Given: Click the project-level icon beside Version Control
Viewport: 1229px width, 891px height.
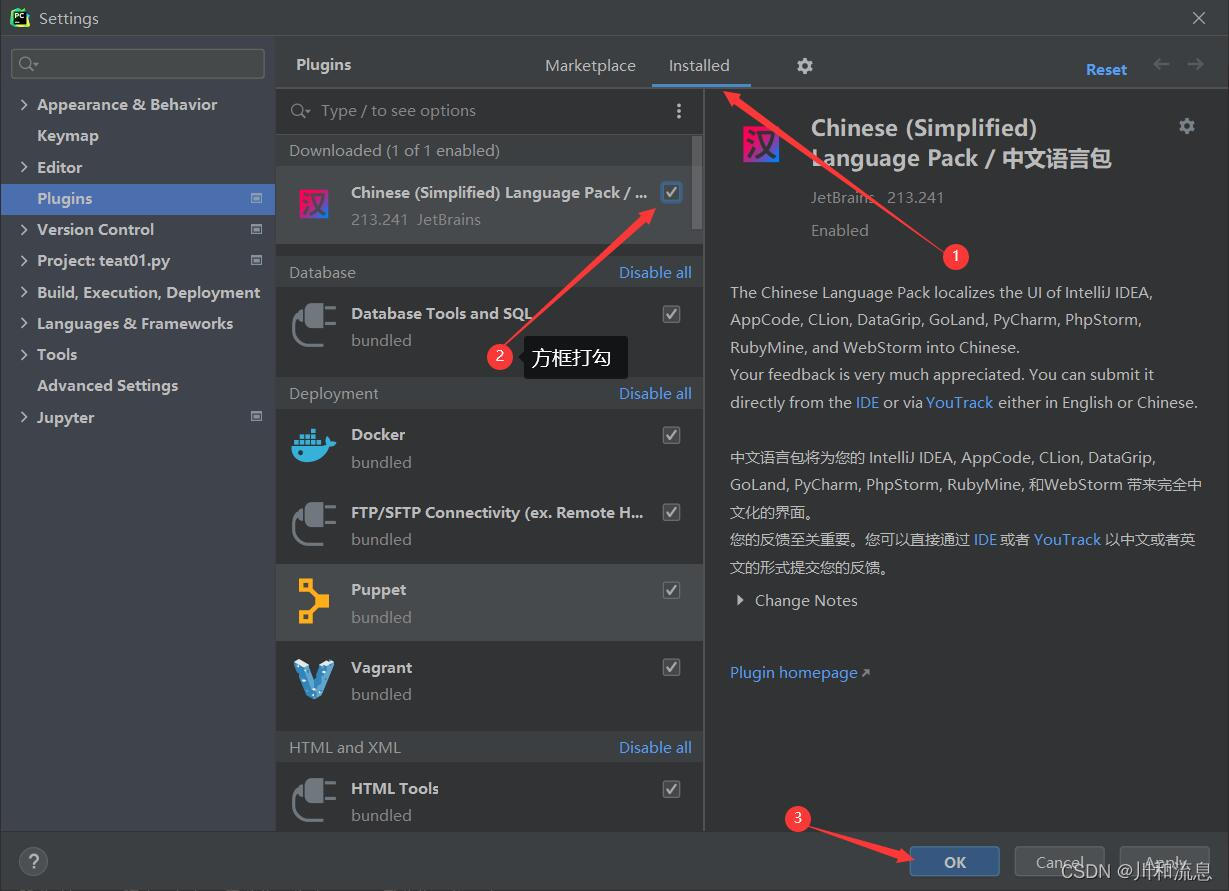Looking at the screenshot, I should 256,229.
